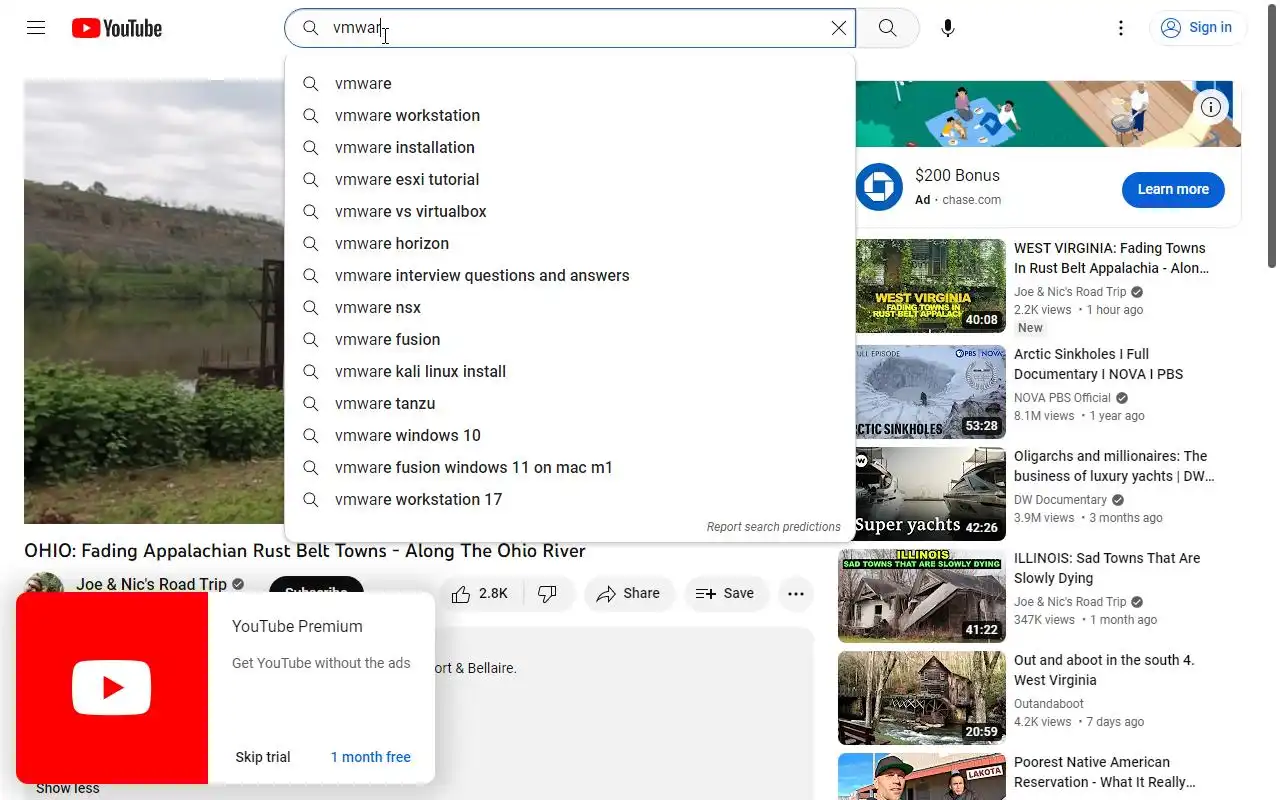Select 'vmware windows 10' suggestion

570,436
